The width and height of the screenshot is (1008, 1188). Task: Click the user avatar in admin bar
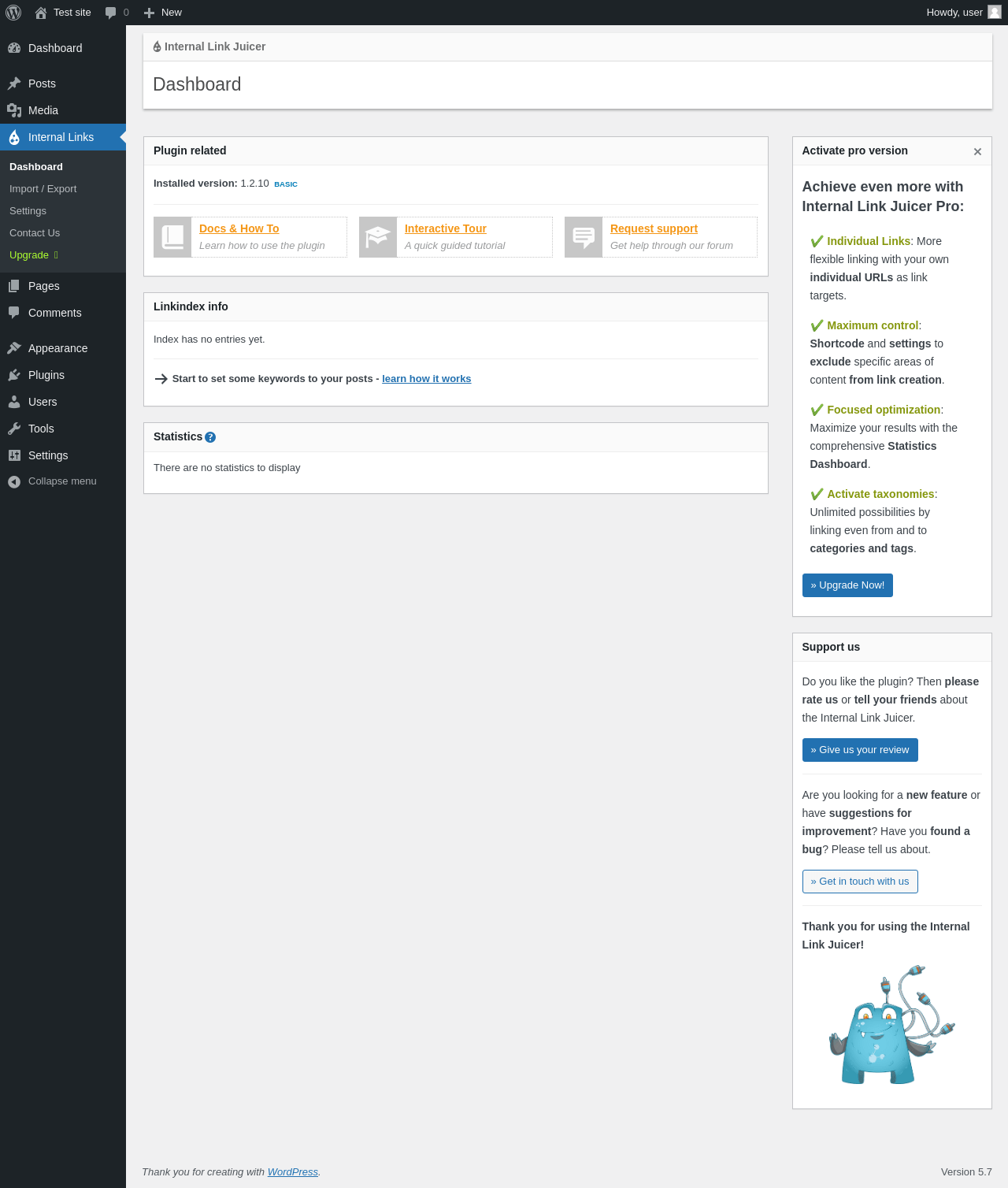(995, 12)
